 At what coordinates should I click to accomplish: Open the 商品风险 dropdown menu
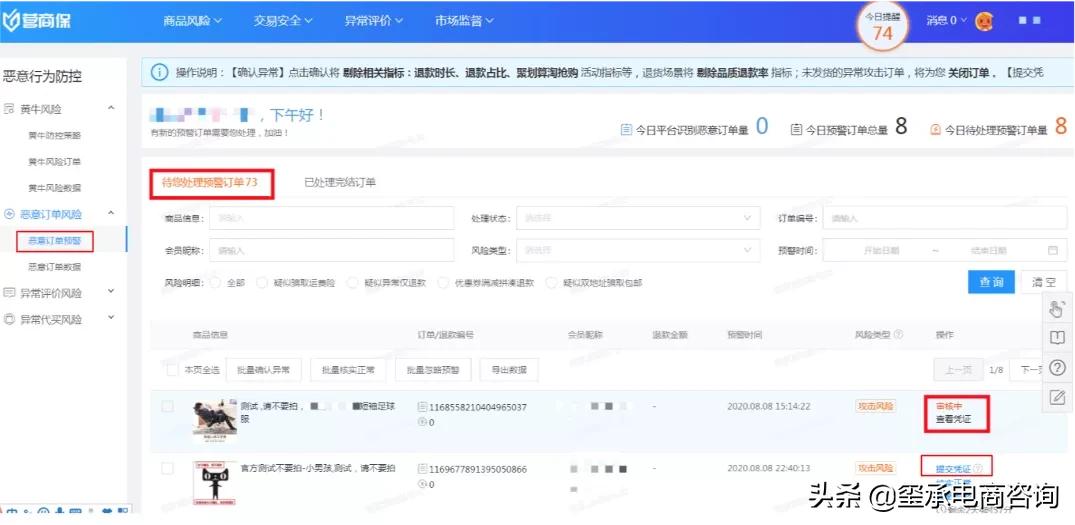(x=193, y=21)
